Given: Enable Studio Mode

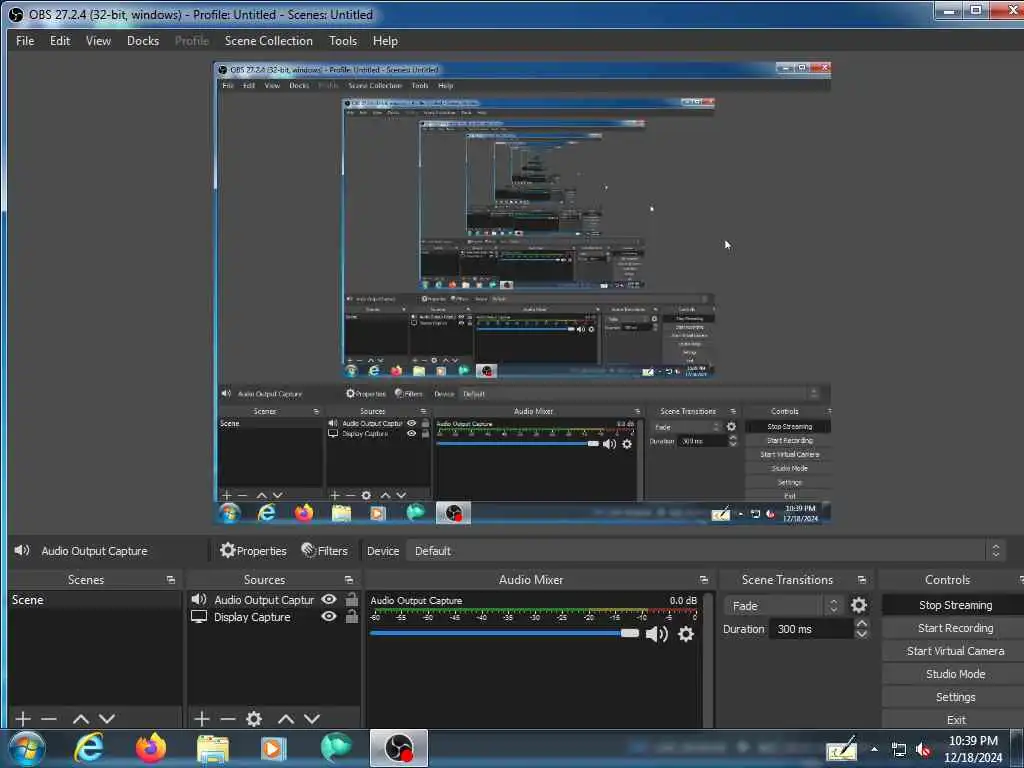Looking at the screenshot, I should (955, 674).
